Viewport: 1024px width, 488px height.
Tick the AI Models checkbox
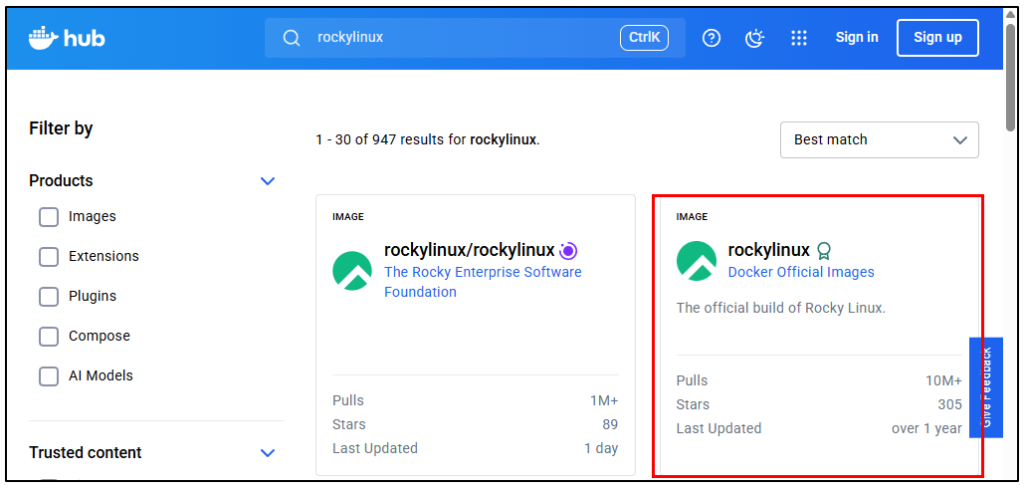pyautogui.click(x=48, y=377)
